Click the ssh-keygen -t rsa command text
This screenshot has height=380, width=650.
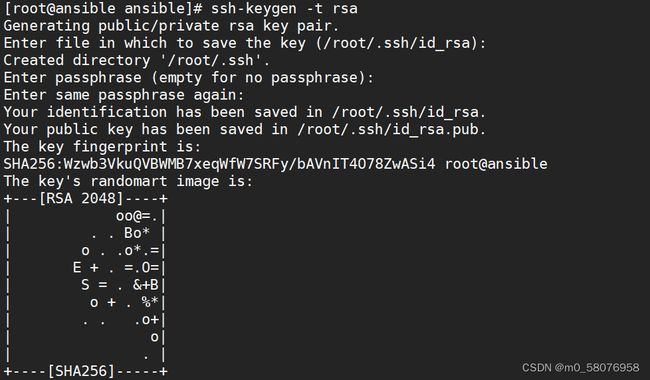click(284, 9)
